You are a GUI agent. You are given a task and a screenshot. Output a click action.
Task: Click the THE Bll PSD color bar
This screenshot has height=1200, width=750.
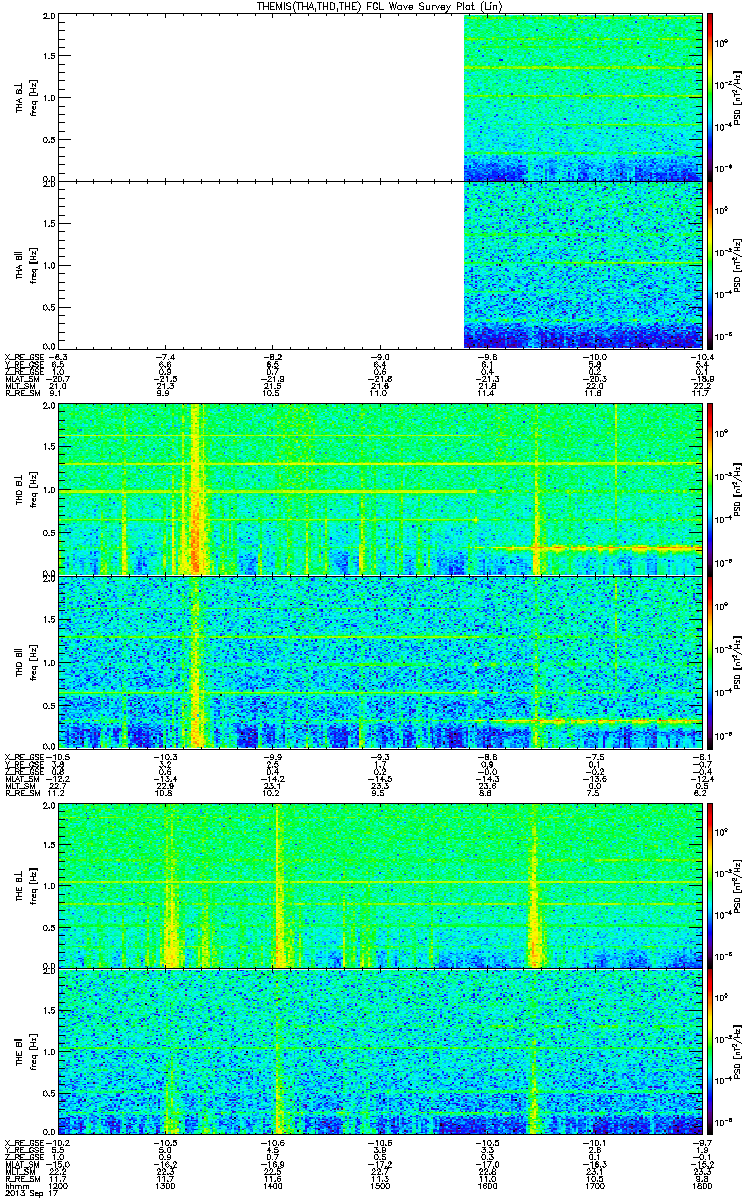click(709, 1052)
